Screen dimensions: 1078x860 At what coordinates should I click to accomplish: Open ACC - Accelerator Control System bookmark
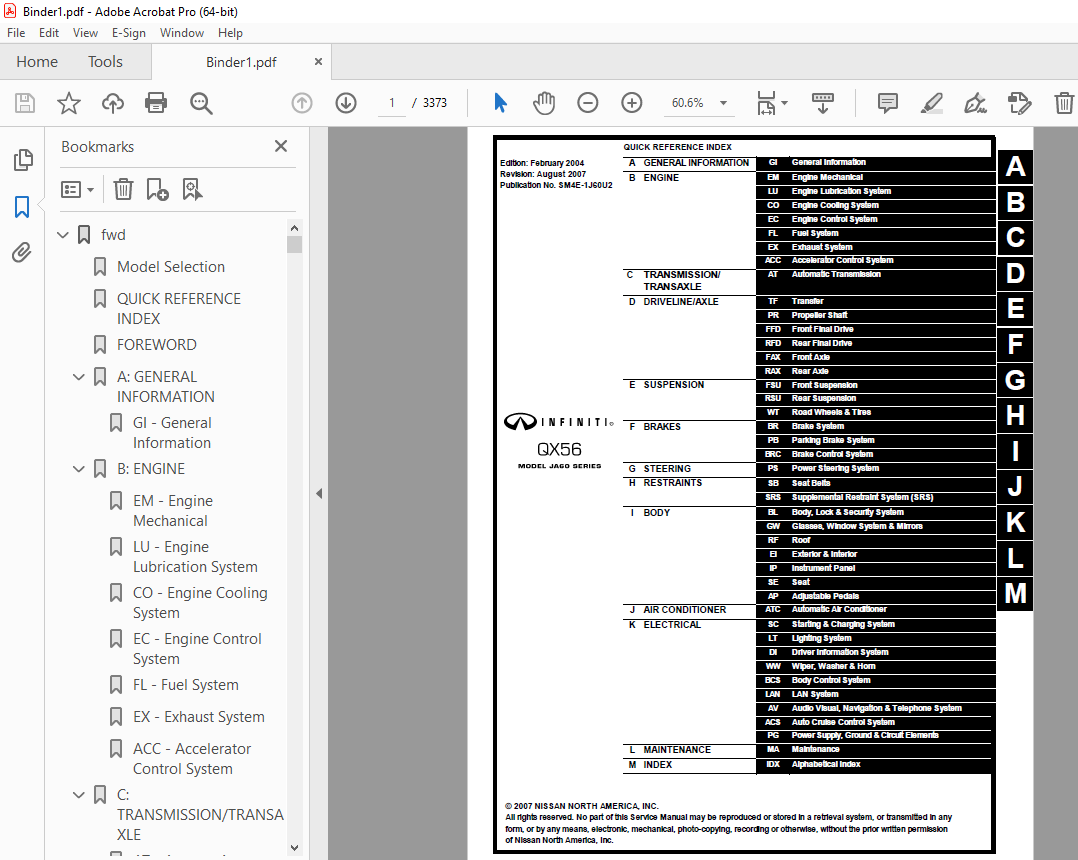[x=192, y=759]
